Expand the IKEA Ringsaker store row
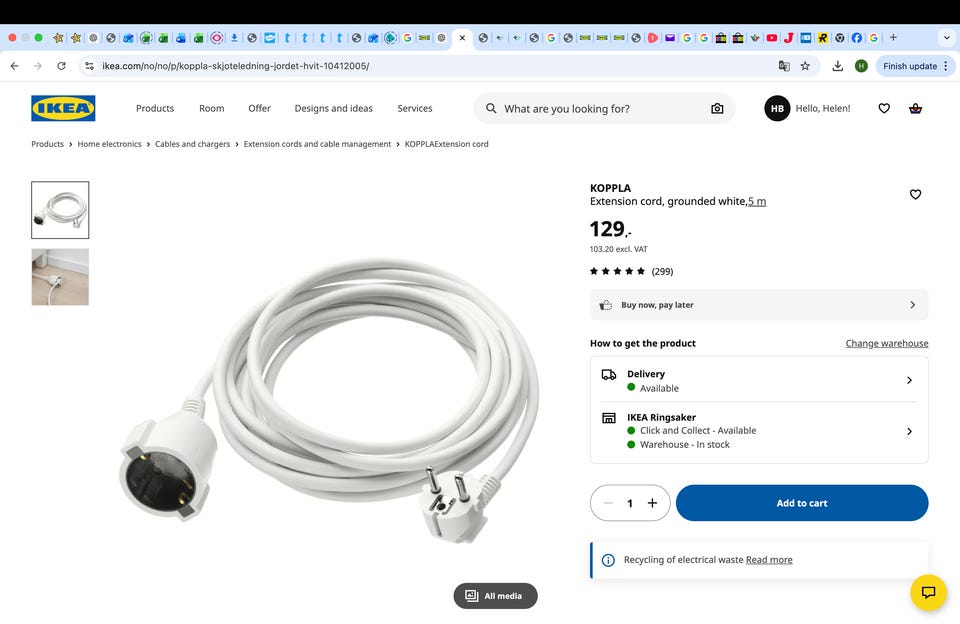The width and height of the screenshot is (960, 624). coord(759,431)
